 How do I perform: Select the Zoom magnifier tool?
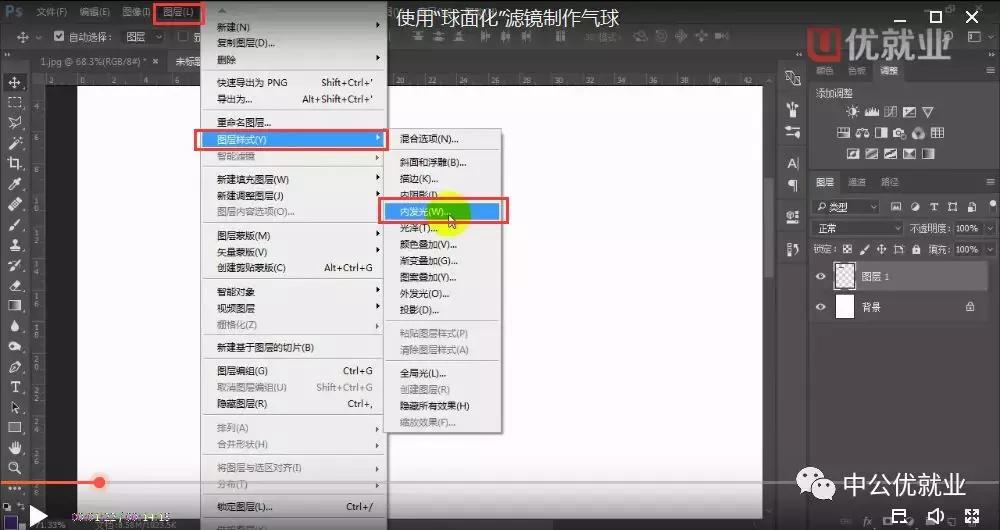click(14, 468)
